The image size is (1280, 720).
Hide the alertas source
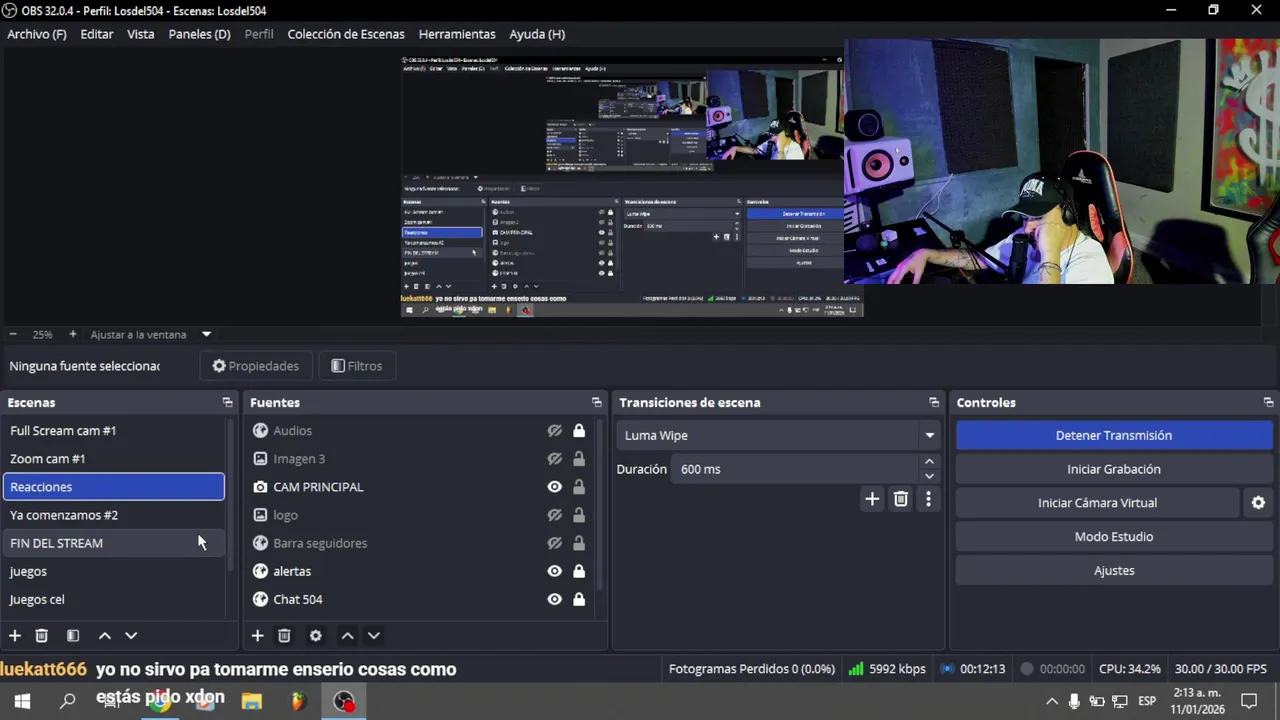(x=554, y=571)
